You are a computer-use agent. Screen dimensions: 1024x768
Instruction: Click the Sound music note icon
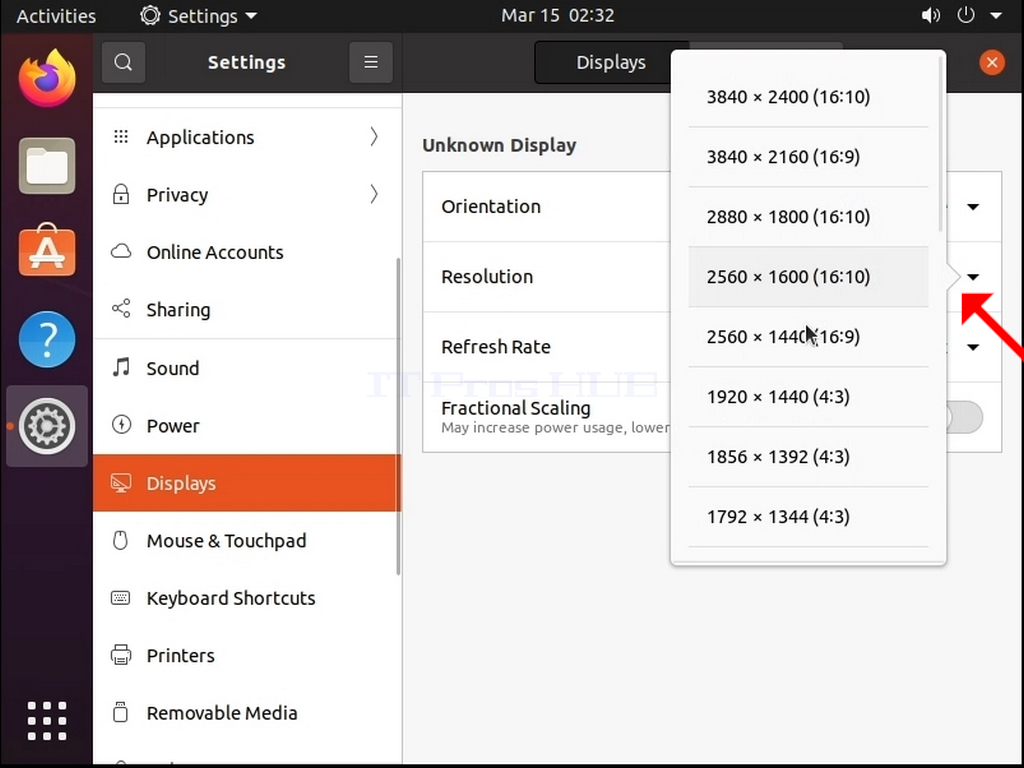121,367
